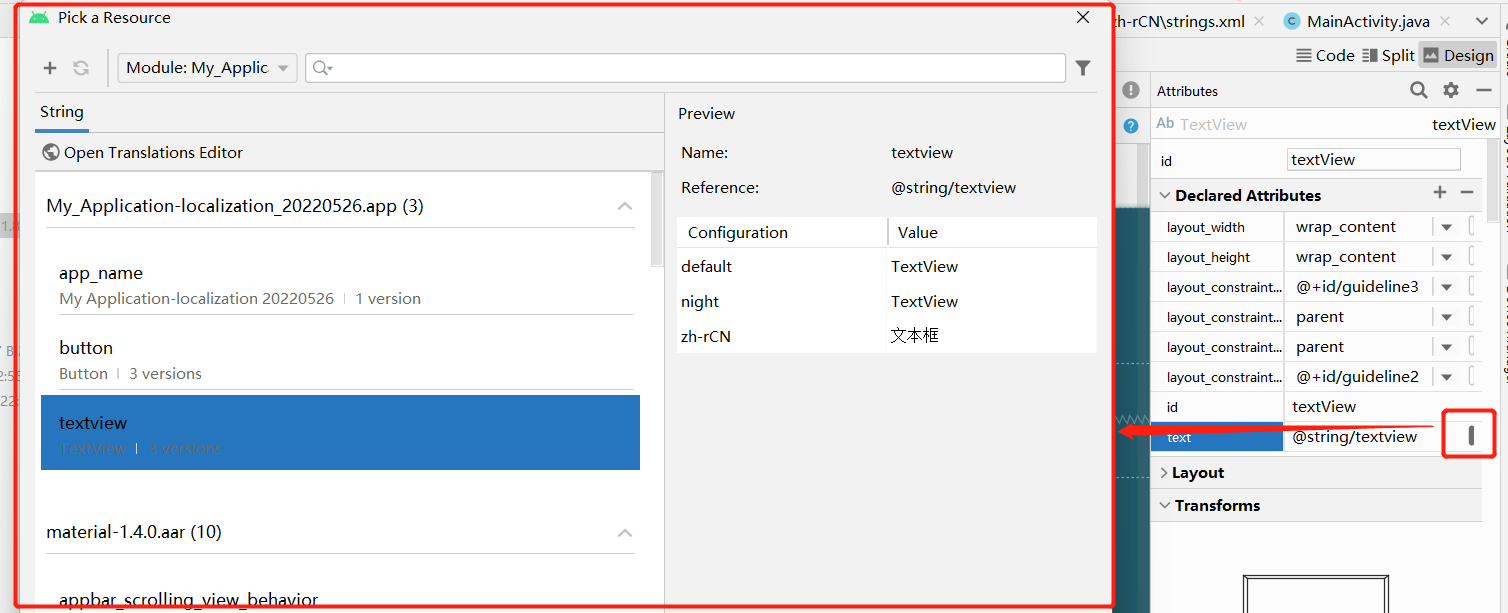Open the Module: My_Applic dropdown

point(207,68)
